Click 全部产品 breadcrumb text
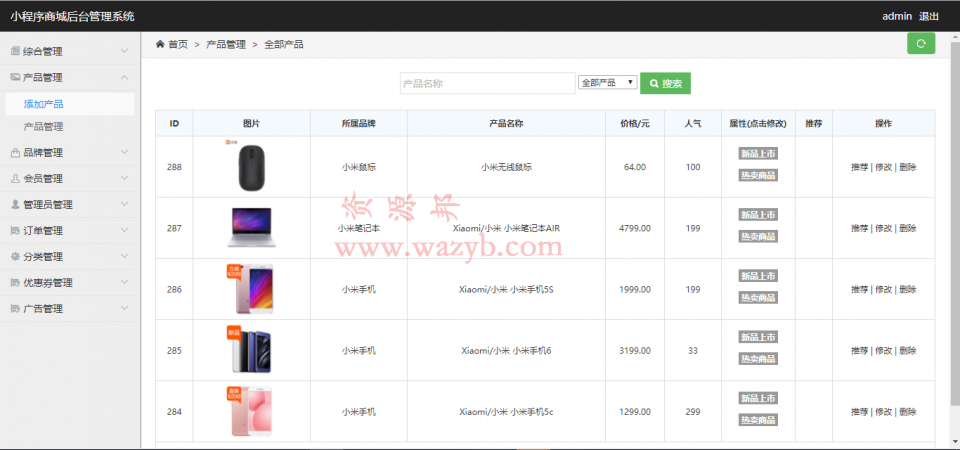The image size is (960, 450). 284,44
